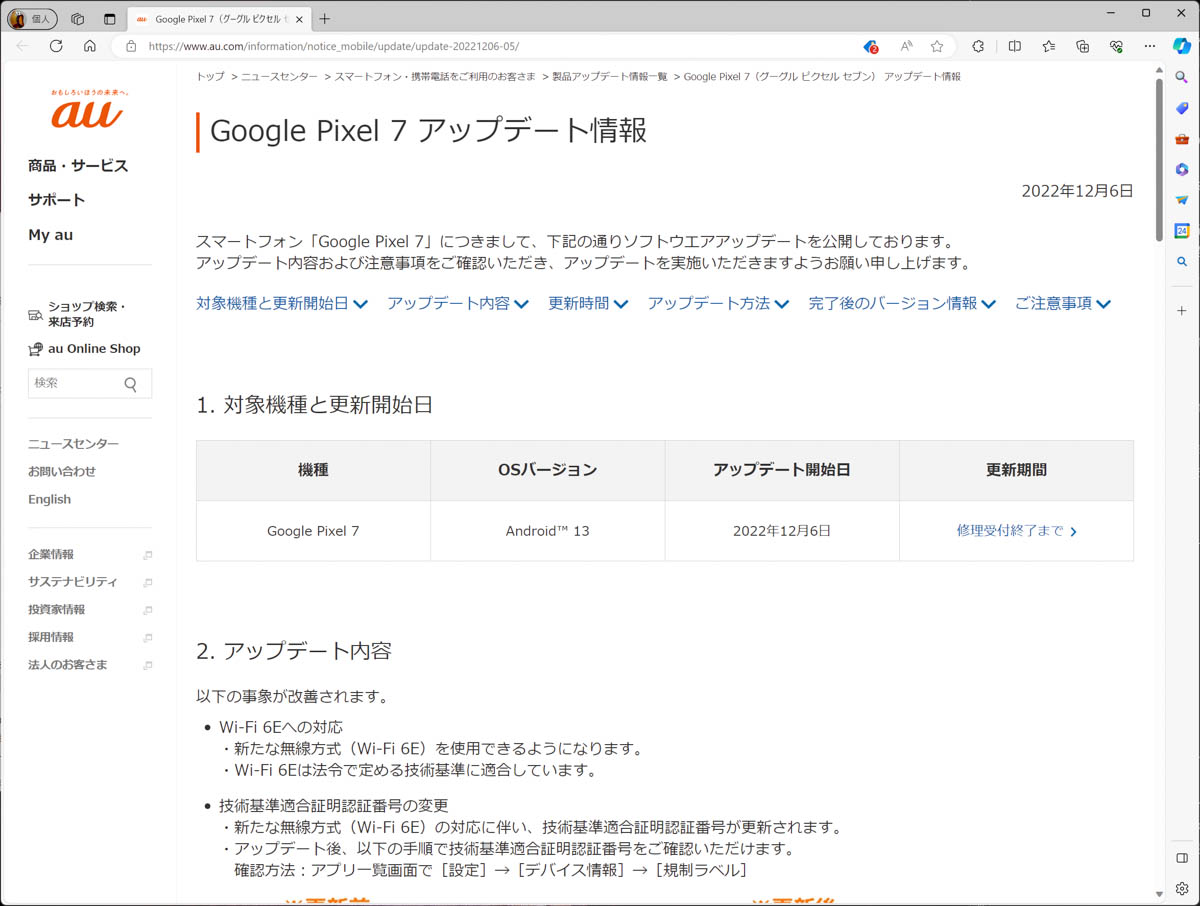
Task: Open the Collections icon
Action: tap(1082, 46)
